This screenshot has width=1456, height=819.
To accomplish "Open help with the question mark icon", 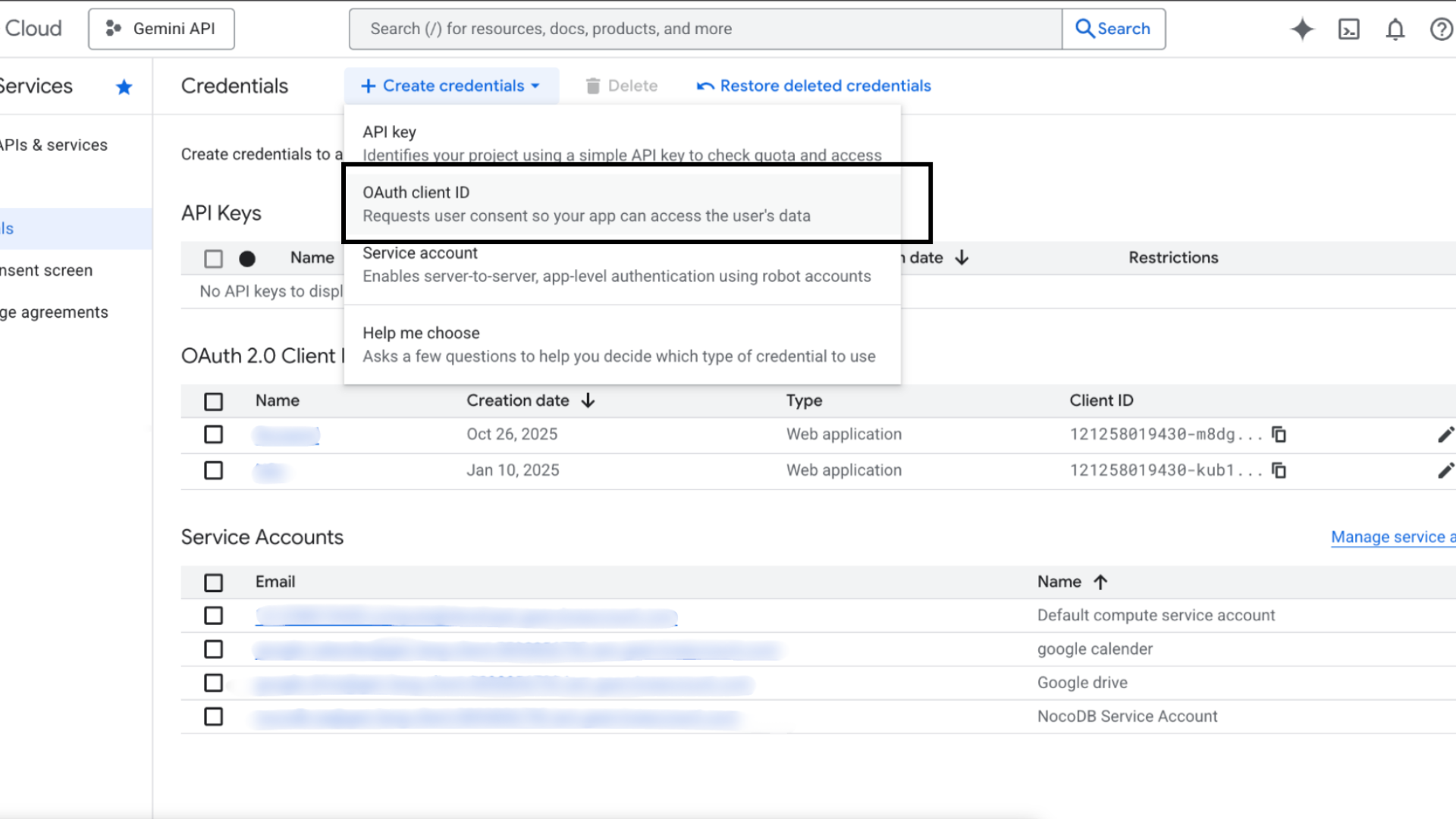I will (1440, 29).
